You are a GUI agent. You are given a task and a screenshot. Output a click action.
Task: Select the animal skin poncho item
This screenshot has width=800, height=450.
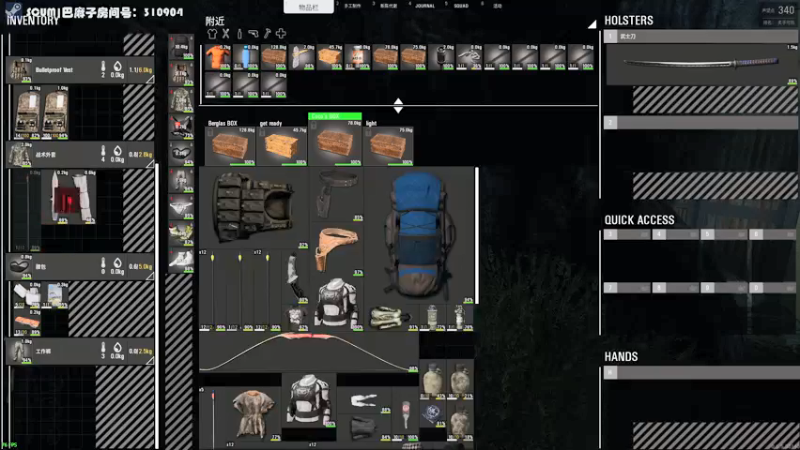pyautogui.click(x=254, y=414)
